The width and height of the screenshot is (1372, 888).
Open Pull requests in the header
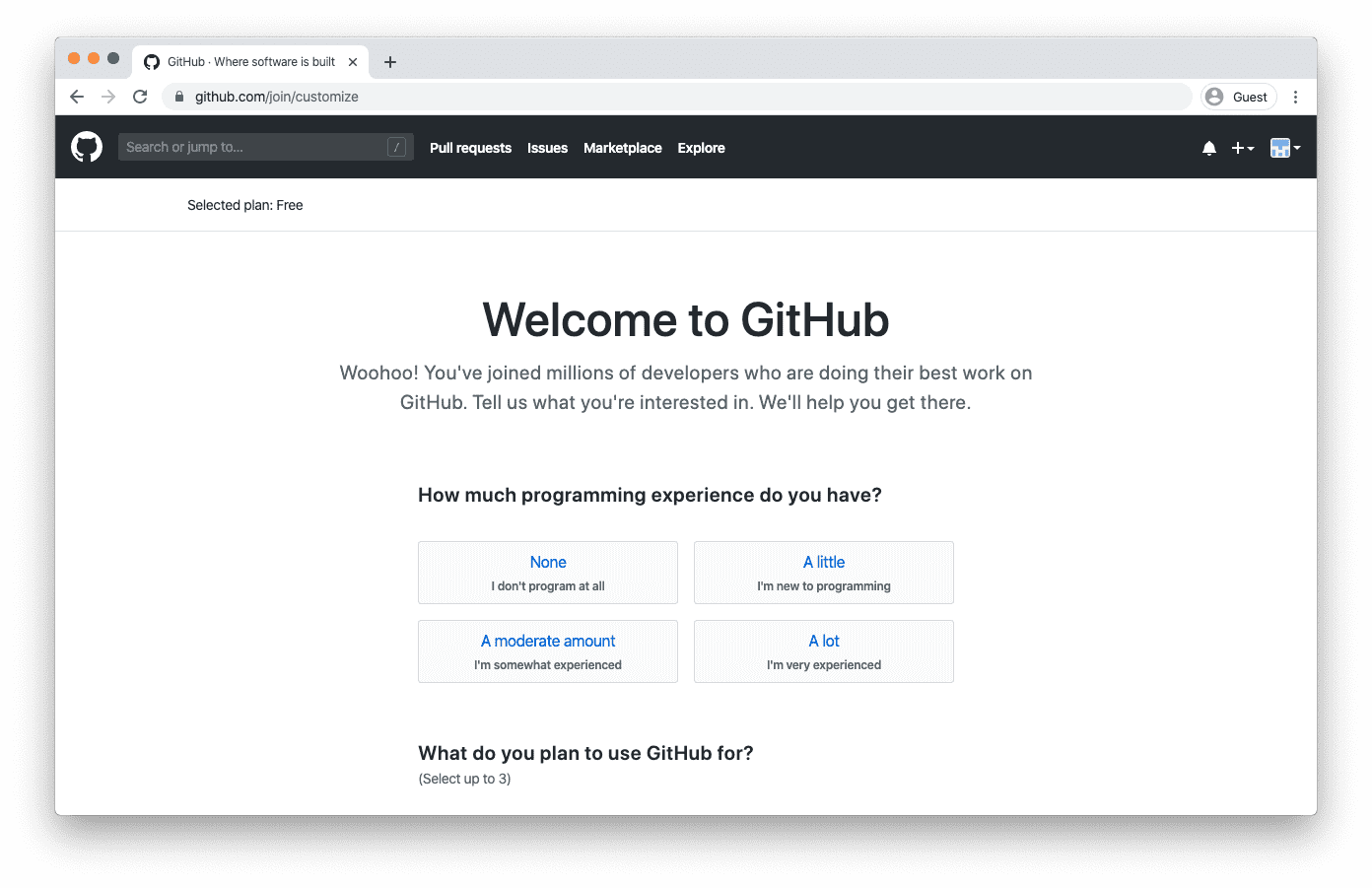470,148
